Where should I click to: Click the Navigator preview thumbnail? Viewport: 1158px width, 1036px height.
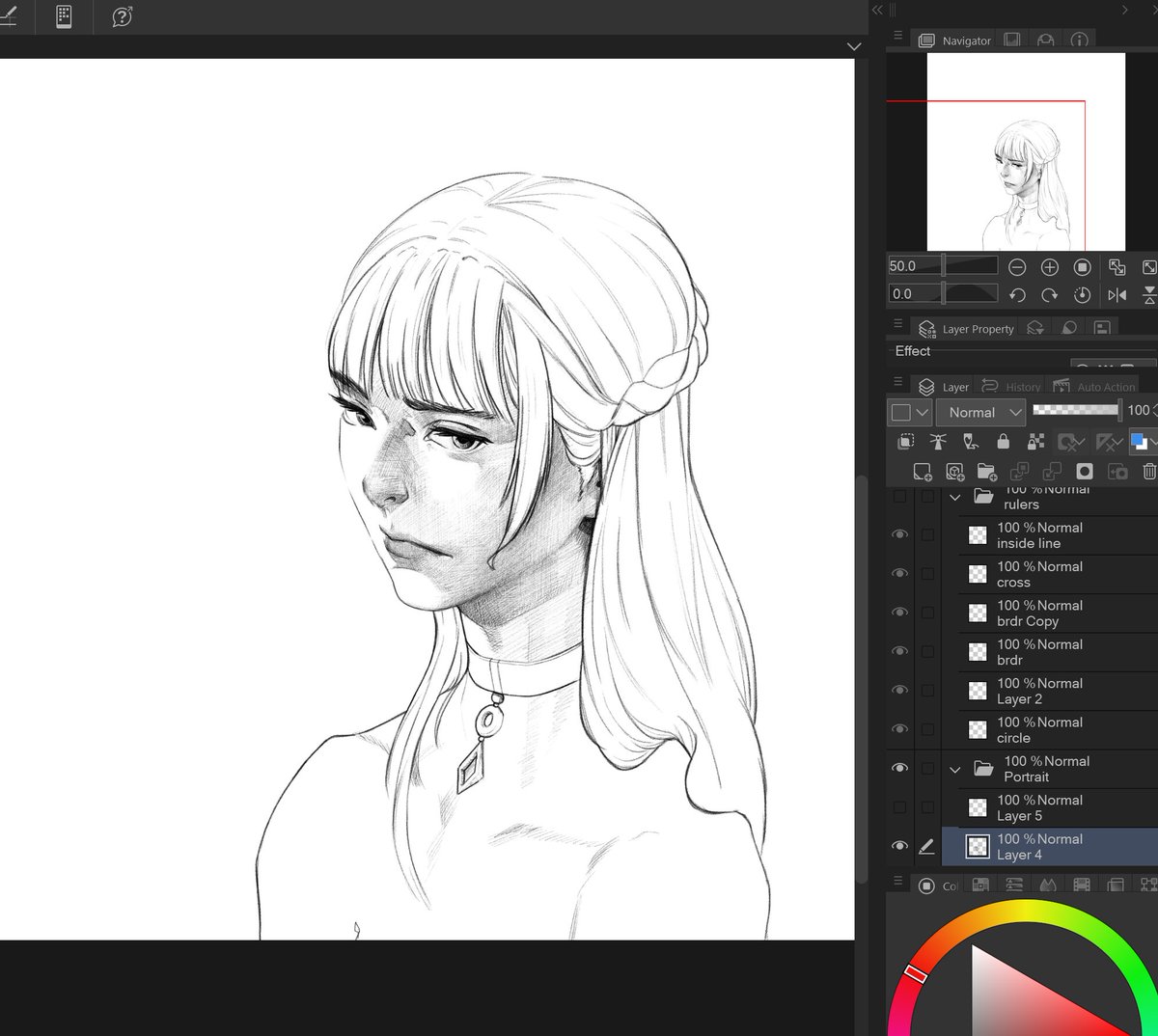(1026, 151)
